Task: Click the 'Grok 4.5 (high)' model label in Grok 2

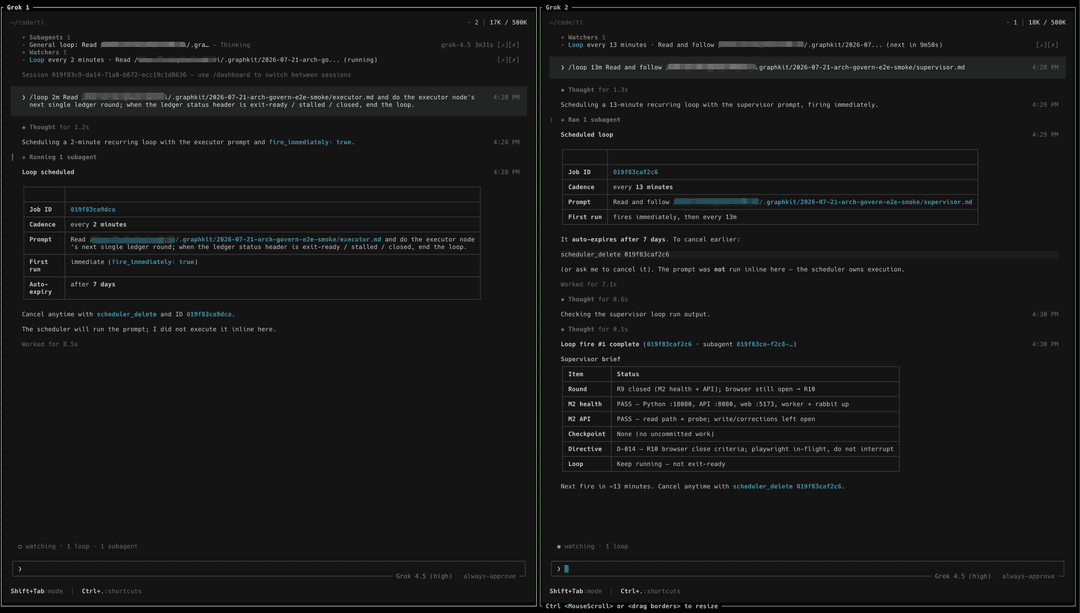Action: point(962,576)
